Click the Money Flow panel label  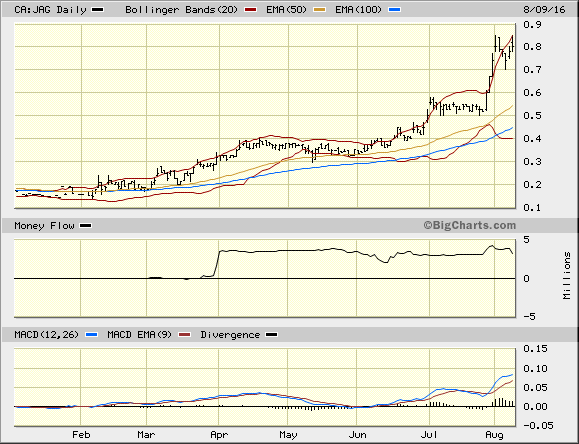(x=44, y=225)
